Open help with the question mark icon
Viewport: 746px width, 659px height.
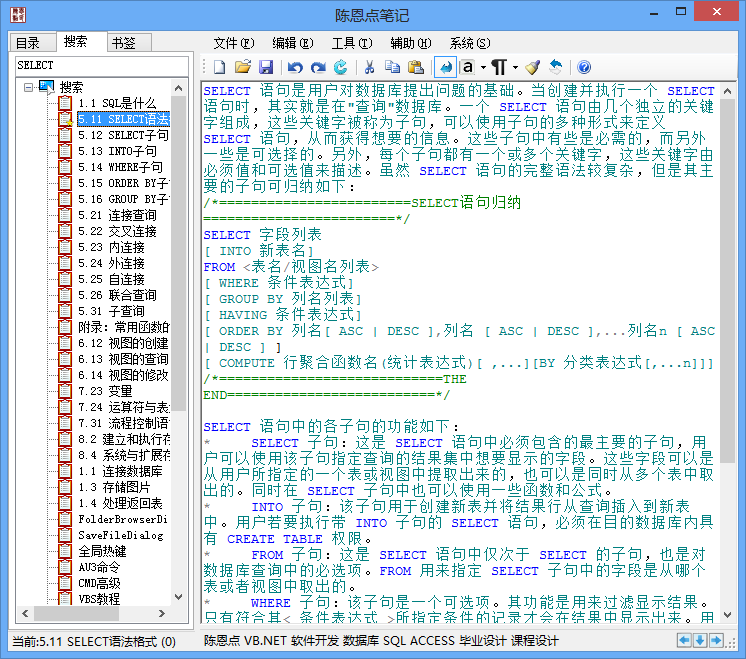[584, 67]
